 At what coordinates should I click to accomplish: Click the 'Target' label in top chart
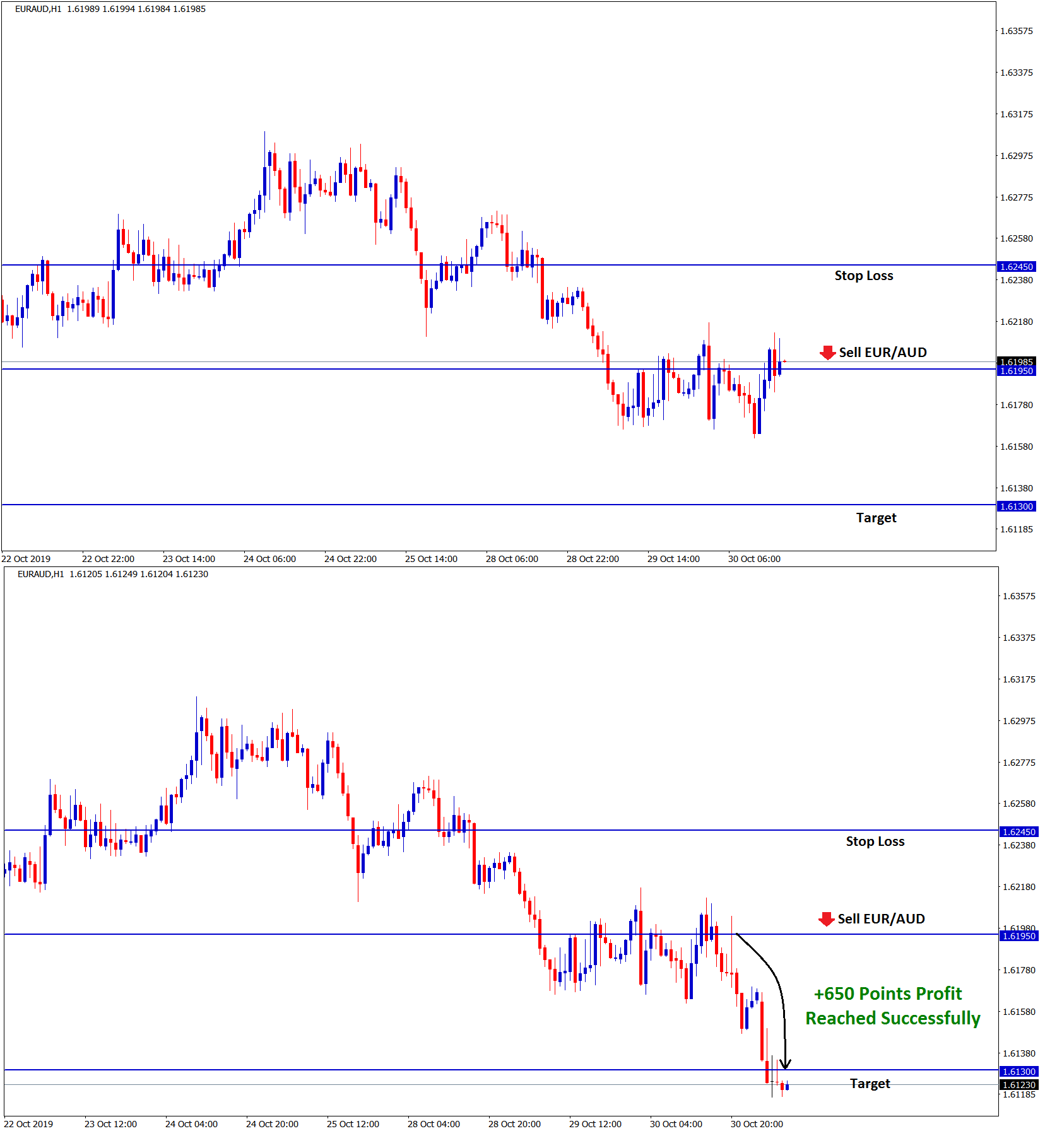[877, 518]
